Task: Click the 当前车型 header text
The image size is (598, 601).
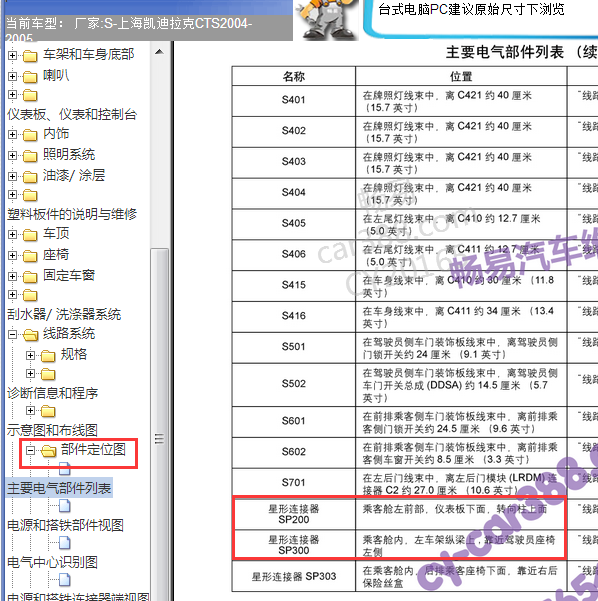Action: click(x=129, y=30)
